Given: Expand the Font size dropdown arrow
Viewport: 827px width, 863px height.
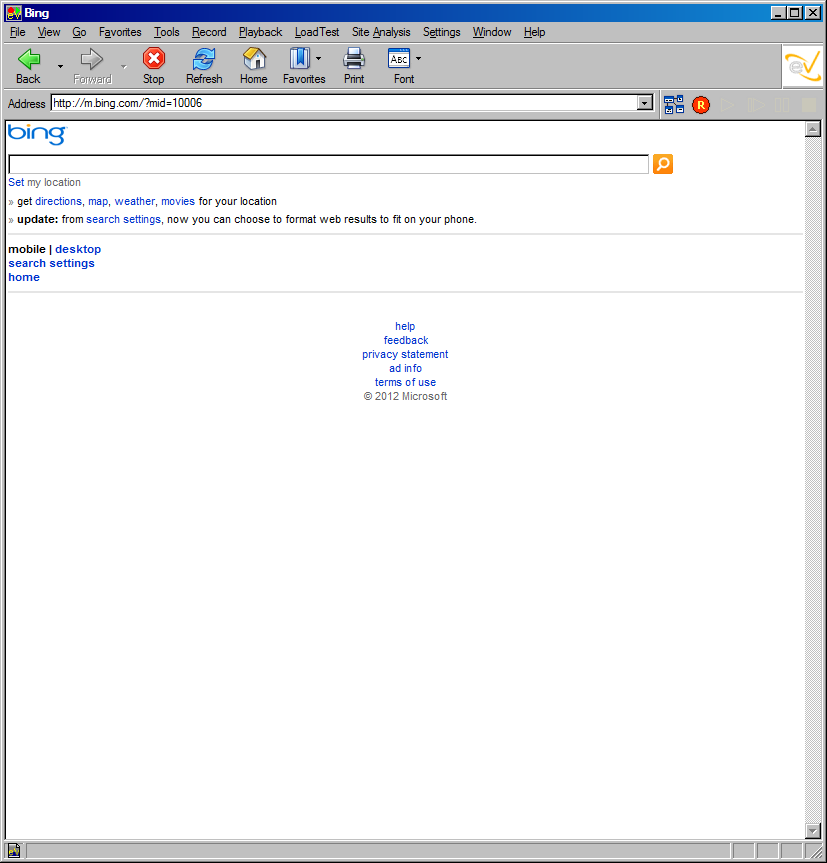Looking at the screenshot, I should click(418, 58).
